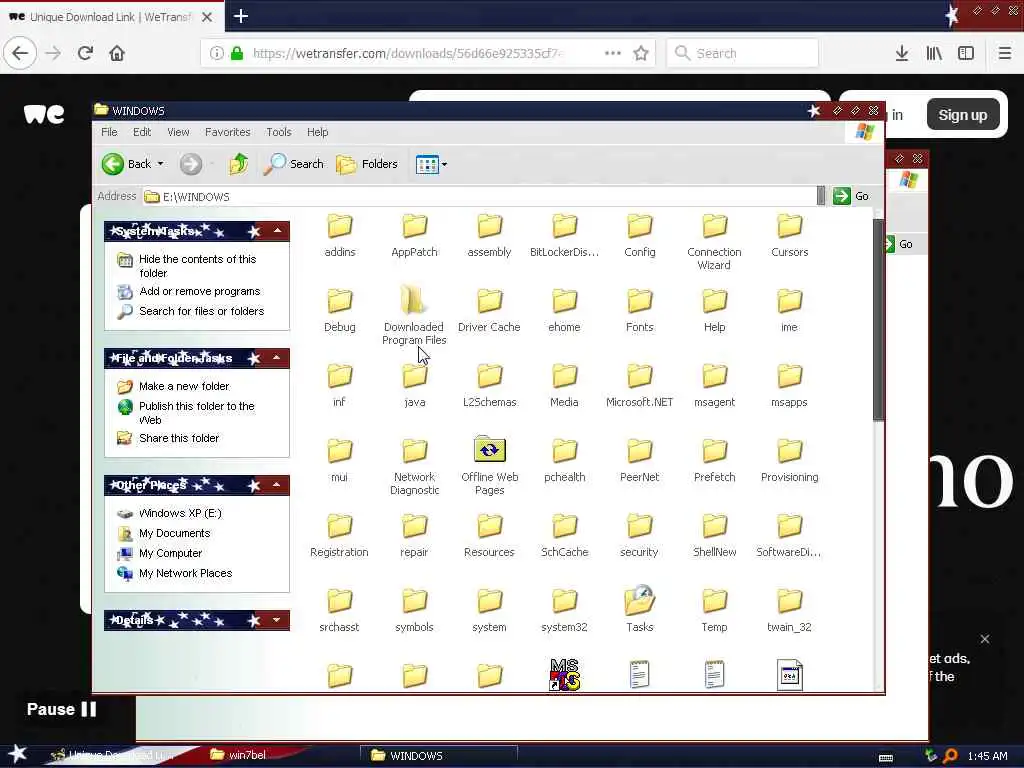Click the Firefox Search box
This screenshot has height=768, width=1024.
point(743,54)
